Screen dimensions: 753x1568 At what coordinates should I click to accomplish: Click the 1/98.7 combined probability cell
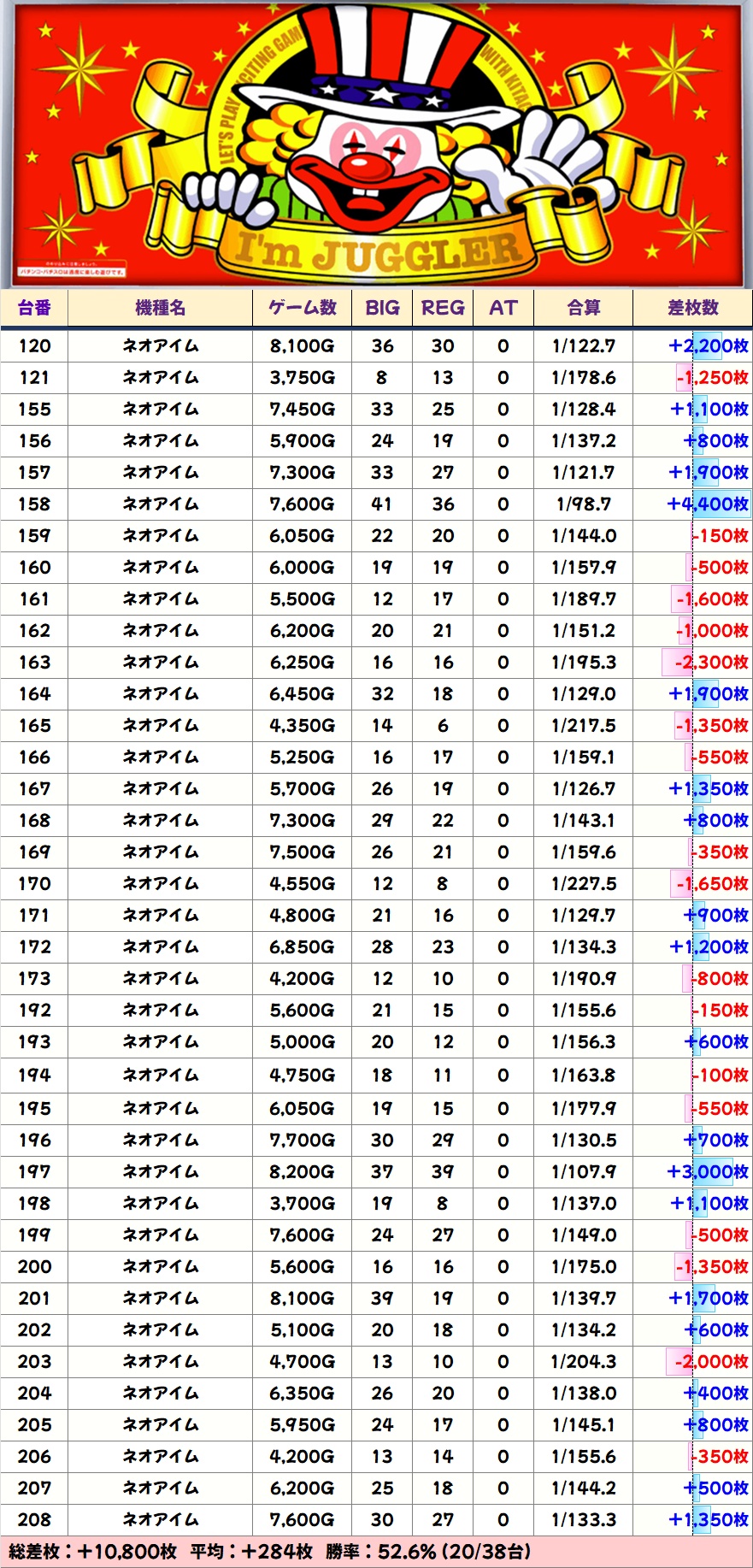coord(583,504)
